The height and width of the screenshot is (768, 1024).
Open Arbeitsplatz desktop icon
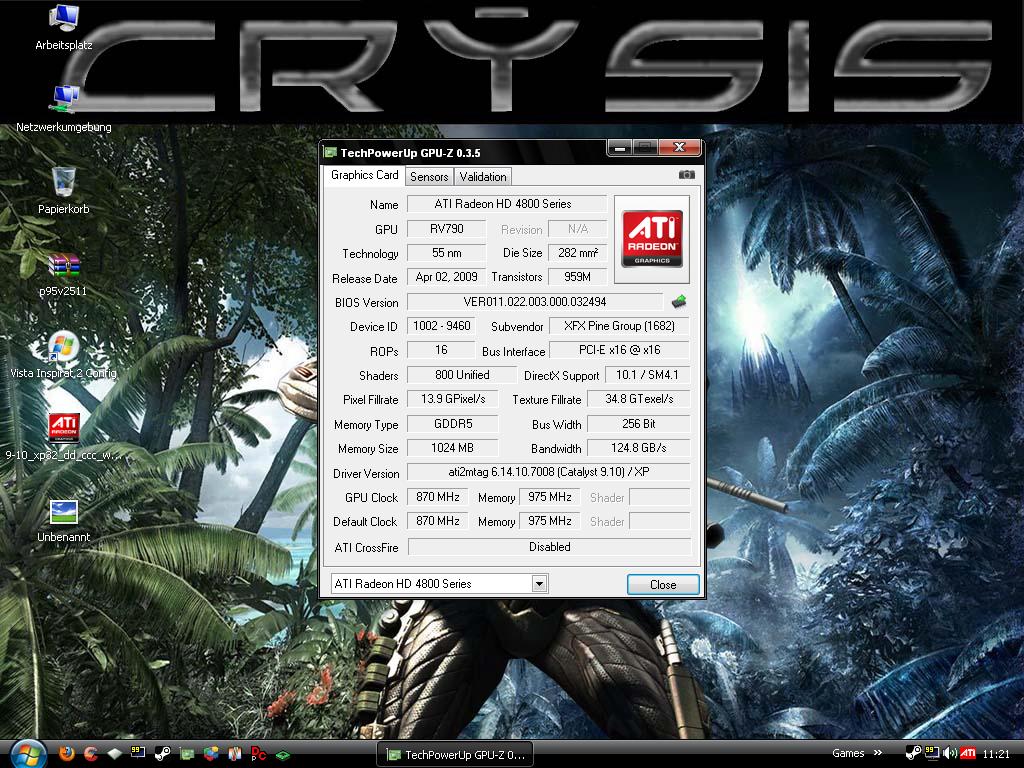(64, 27)
